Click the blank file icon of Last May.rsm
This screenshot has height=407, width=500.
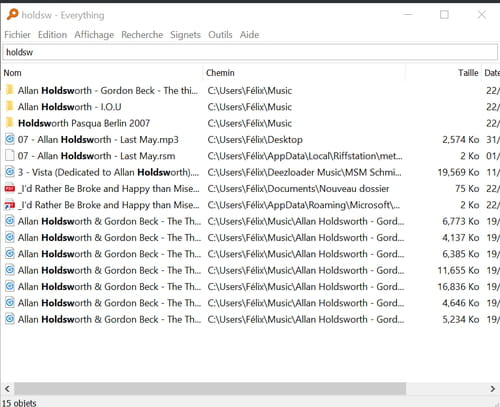(10, 155)
